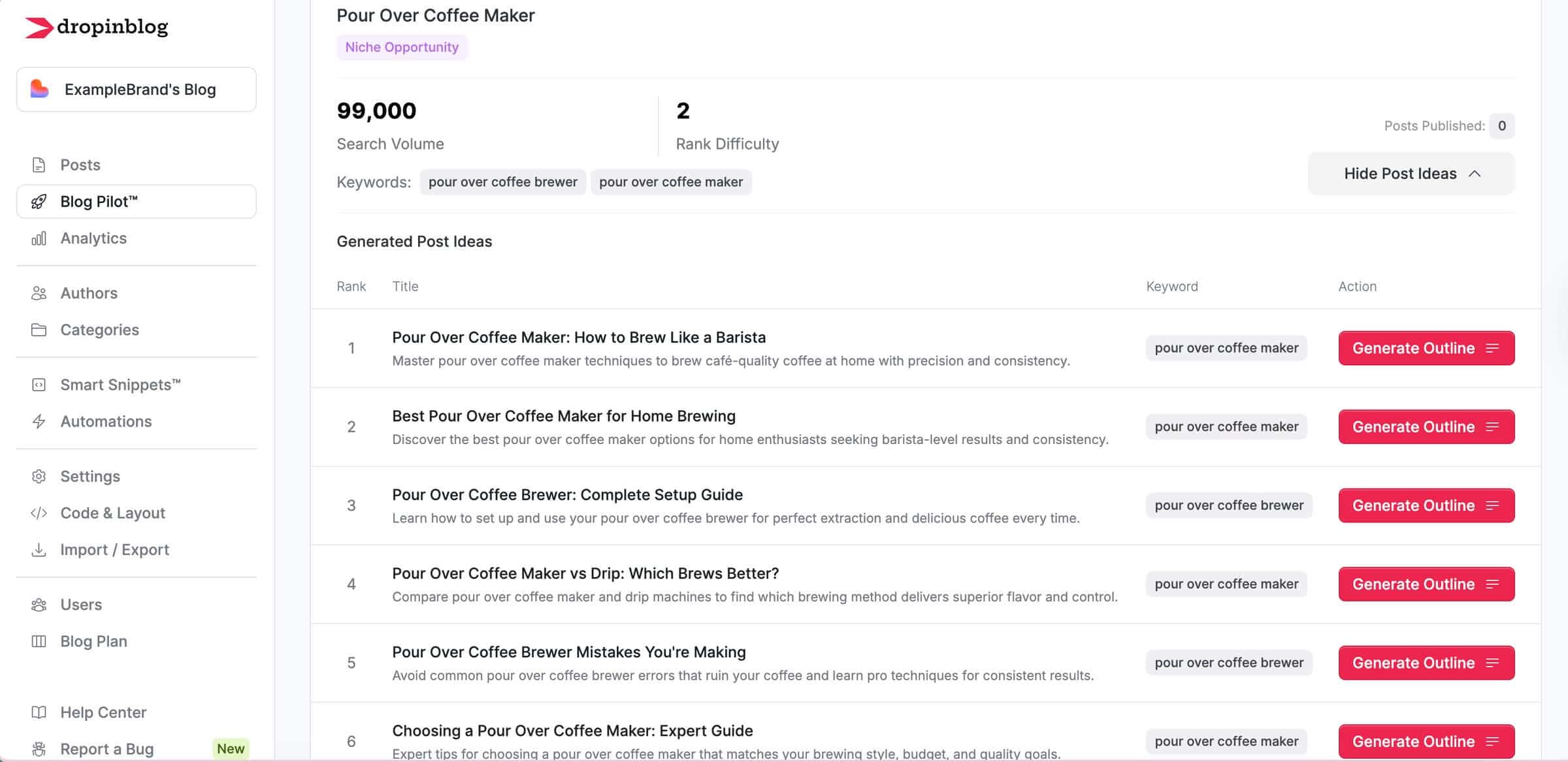Image resolution: width=1568 pixels, height=762 pixels.
Task: Click title 'Pour Over Coffee Maker vs Drip: Which Brews Better?'
Action: click(585, 573)
